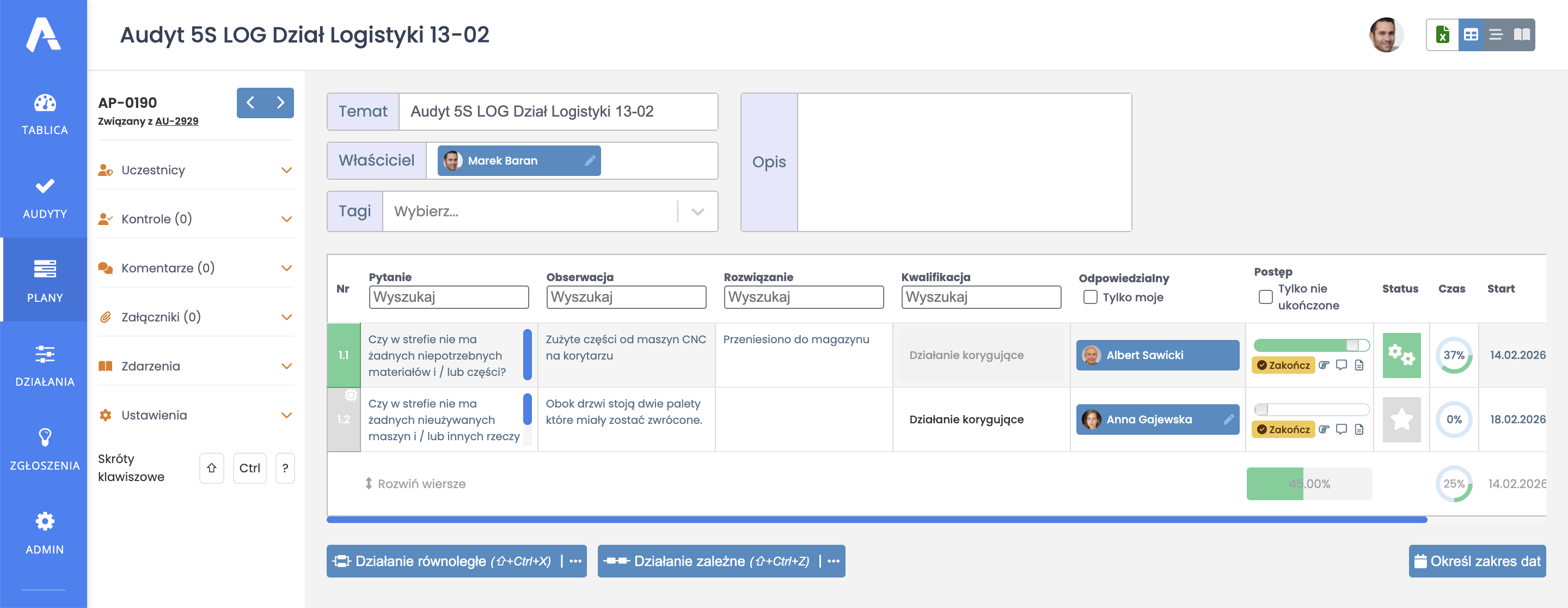Open the book view icon in top toolbar
This screenshot has width=1568, height=608.
pos(1522,35)
